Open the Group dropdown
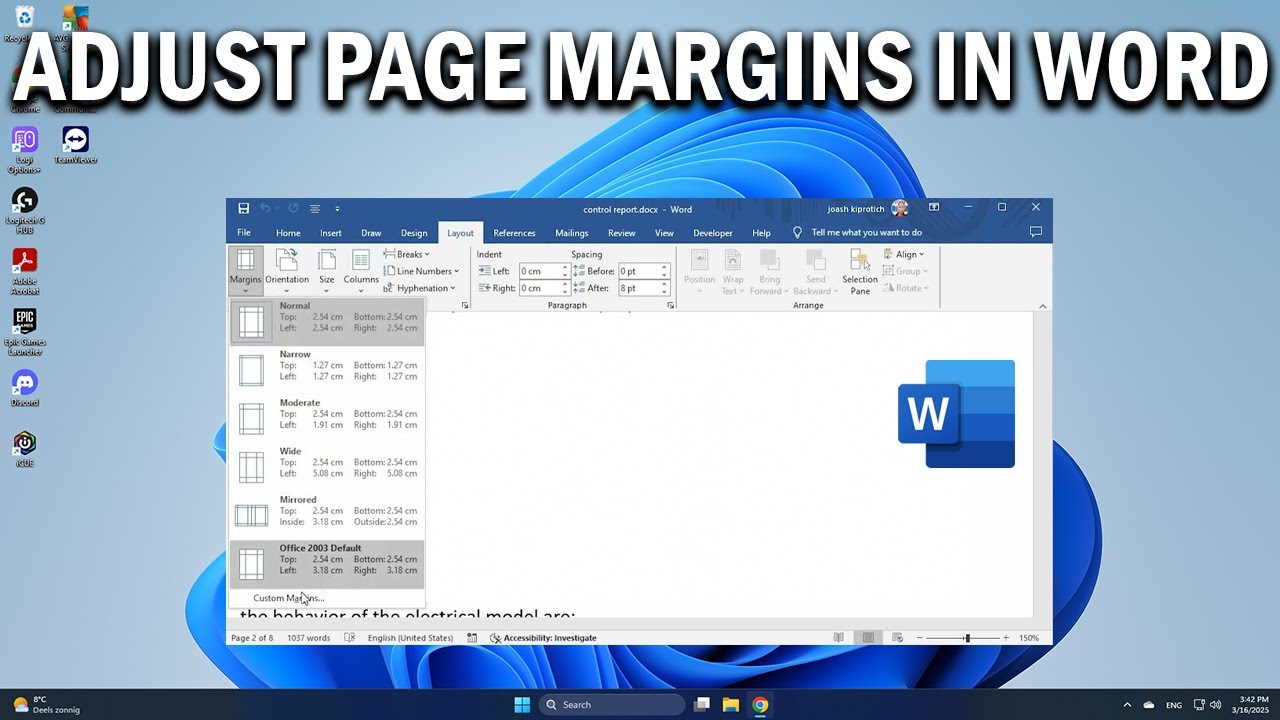The image size is (1280, 720). click(x=906, y=271)
